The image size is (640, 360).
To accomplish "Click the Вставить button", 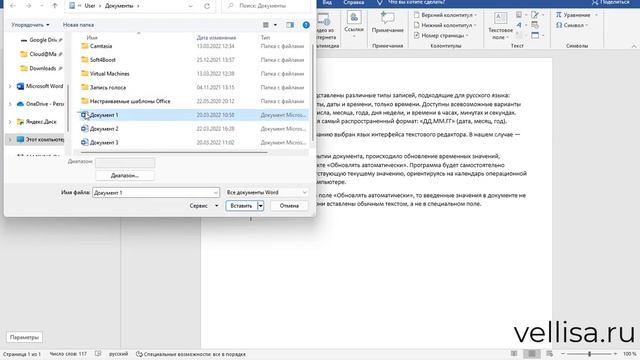I will [242, 206].
